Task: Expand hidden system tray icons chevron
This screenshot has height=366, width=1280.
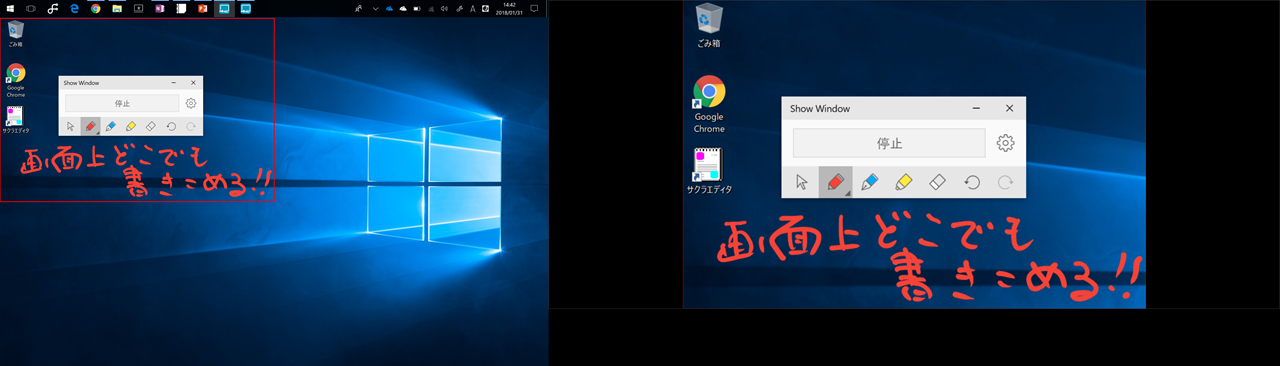Action: [375, 8]
